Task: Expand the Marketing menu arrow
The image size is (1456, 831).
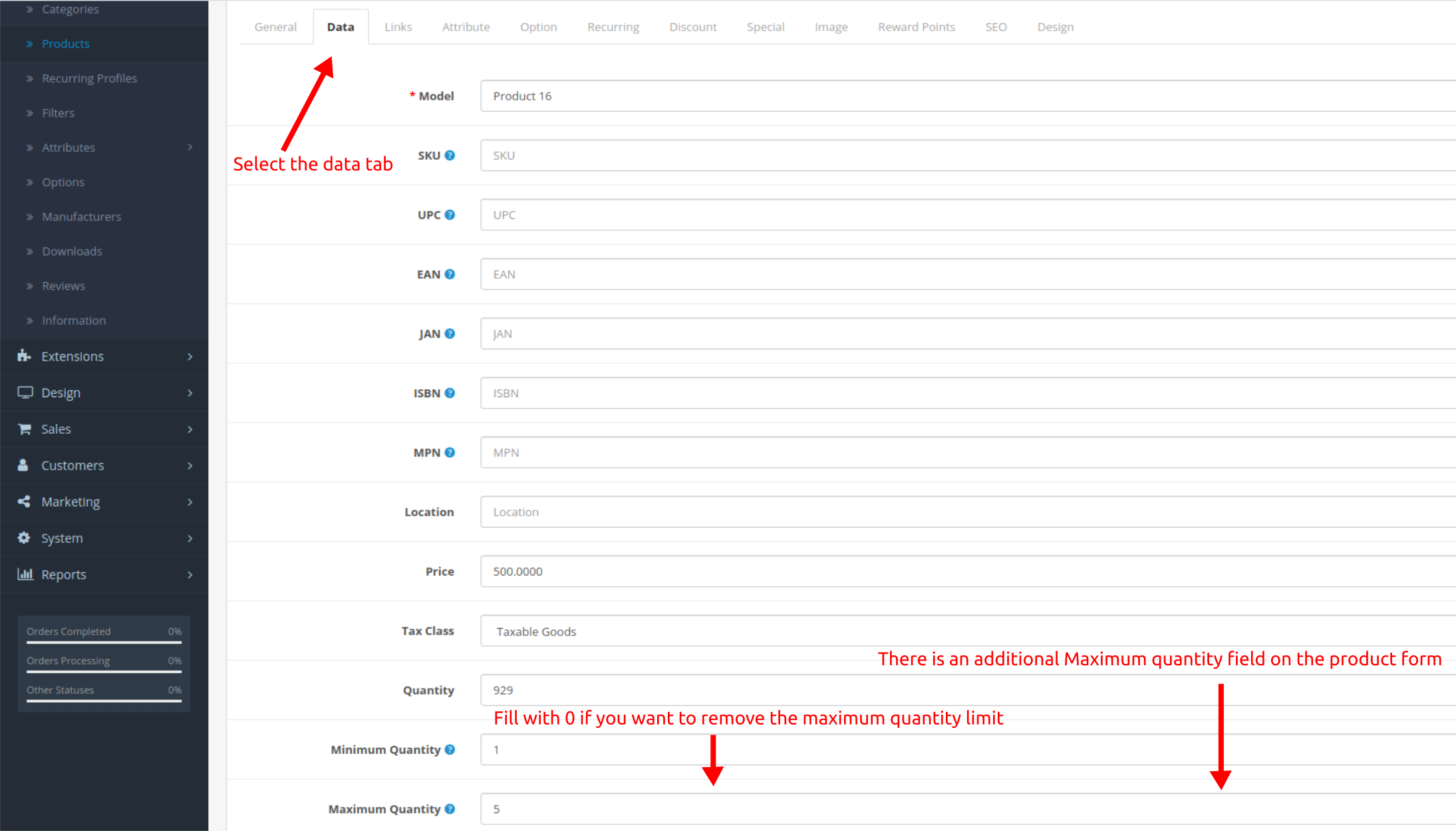Action: click(x=190, y=502)
